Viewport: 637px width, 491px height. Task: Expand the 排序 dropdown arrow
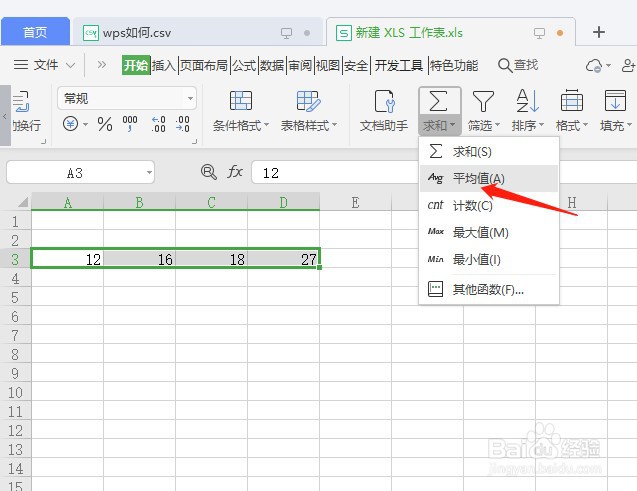pos(541,125)
